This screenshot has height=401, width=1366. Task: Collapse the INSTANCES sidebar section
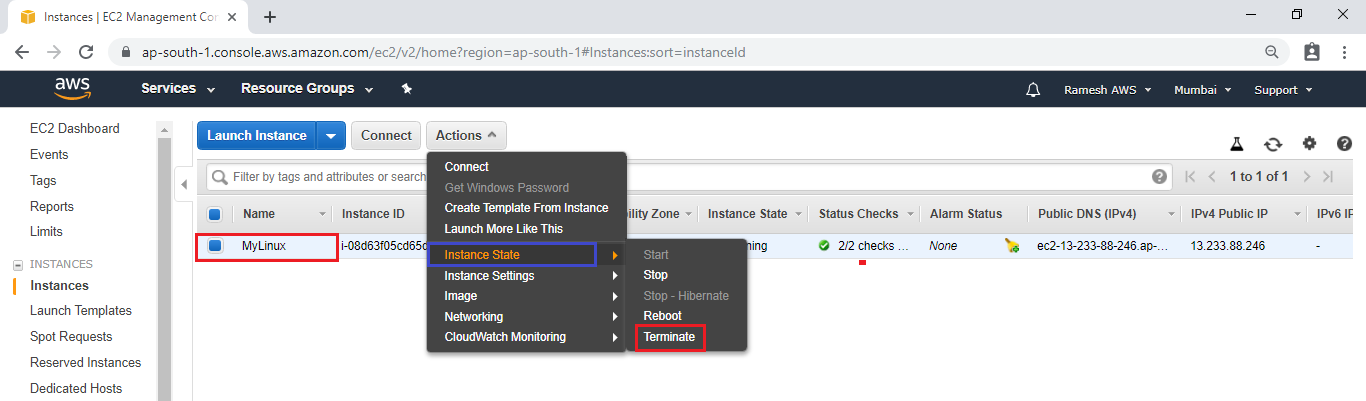click(x=17, y=265)
